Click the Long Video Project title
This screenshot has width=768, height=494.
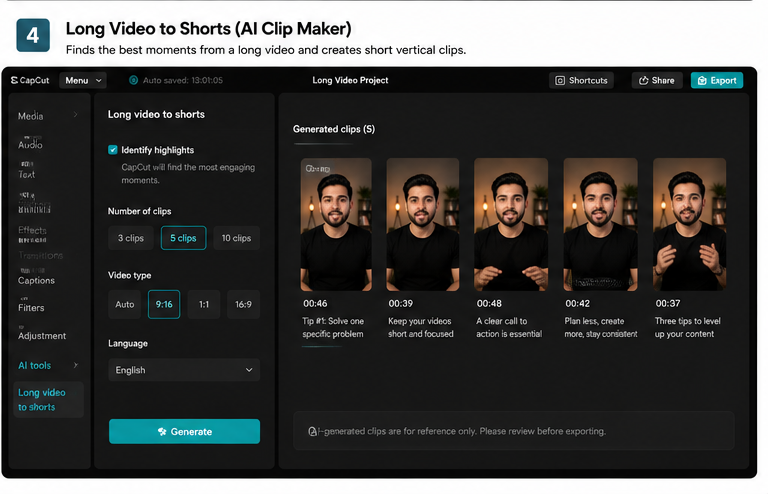click(350, 80)
